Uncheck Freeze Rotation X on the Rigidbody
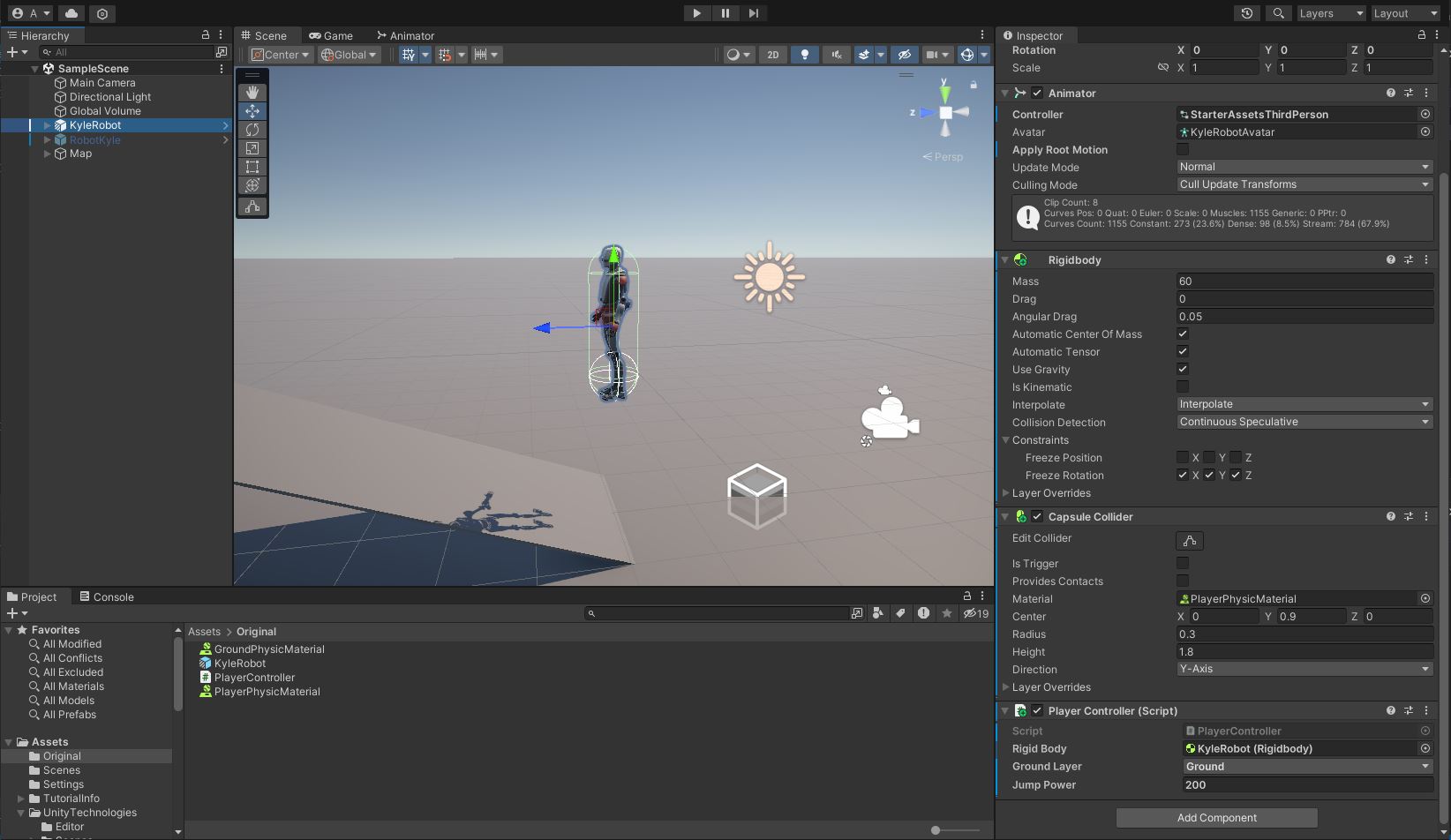Viewport: 1451px width, 840px height. (1183, 475)
